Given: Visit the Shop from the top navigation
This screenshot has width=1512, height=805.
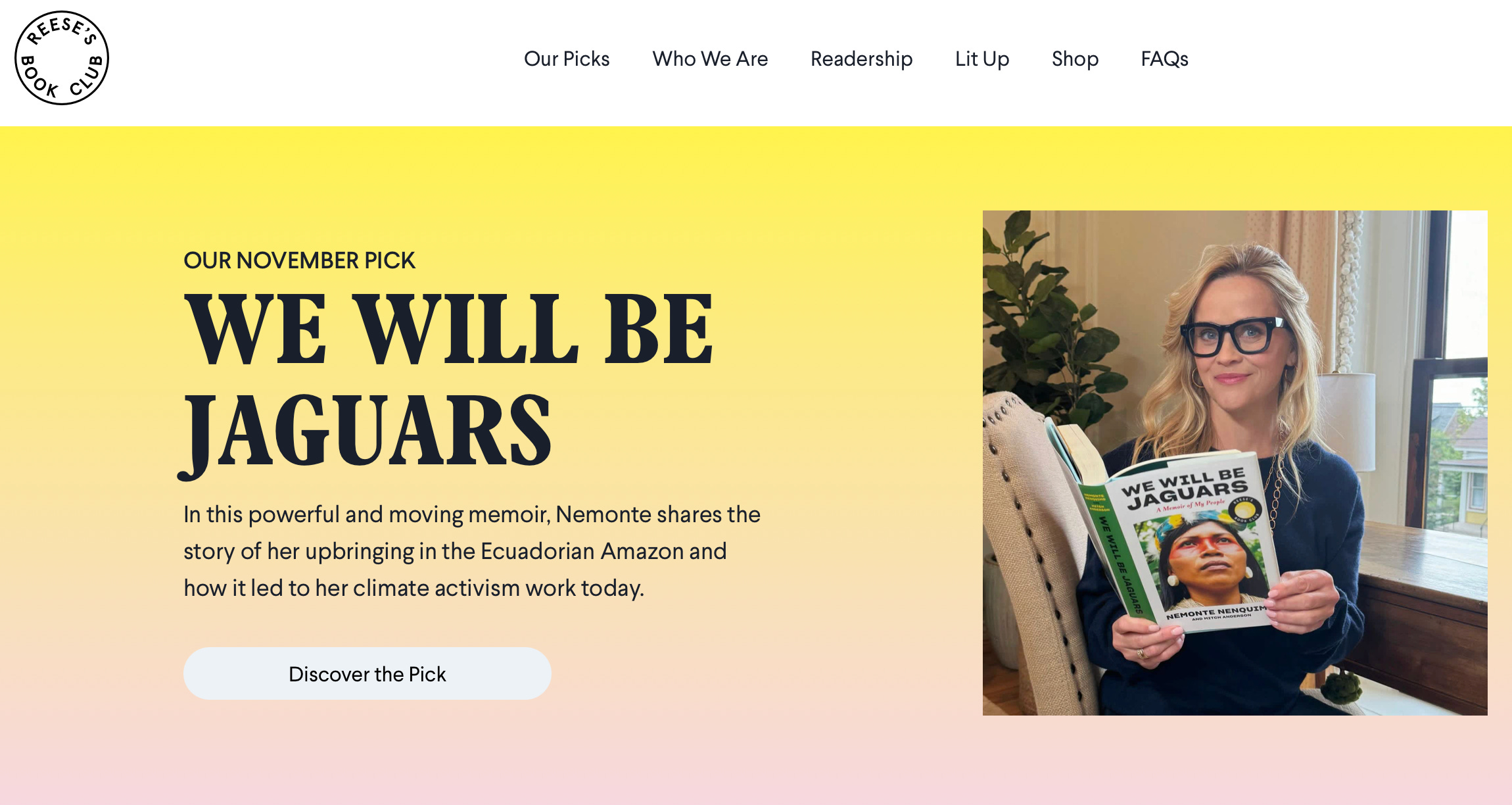Looking at the screenshot, I should tap(1075, 59).
